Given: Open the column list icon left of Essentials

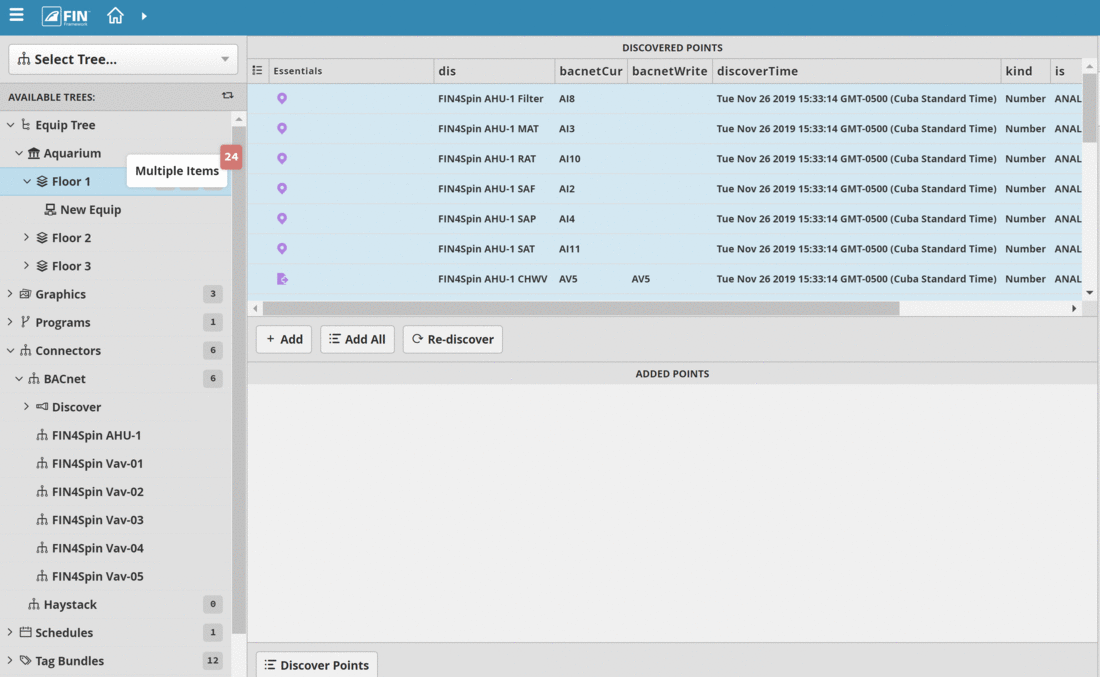Looking at the screenshot, I should [x=257, y=70].
